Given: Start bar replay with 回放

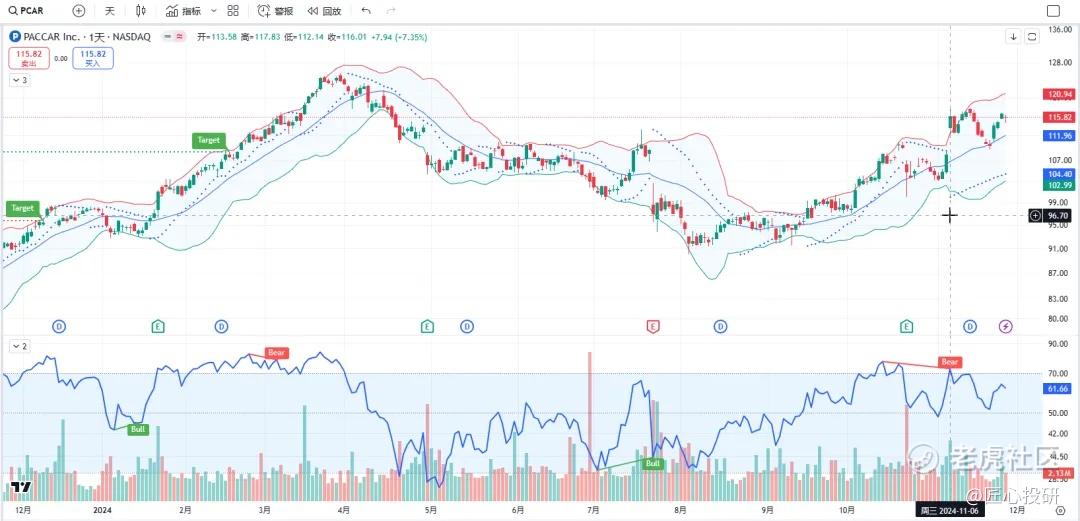Looking at the screenshot, I should [x=324, y=10].
